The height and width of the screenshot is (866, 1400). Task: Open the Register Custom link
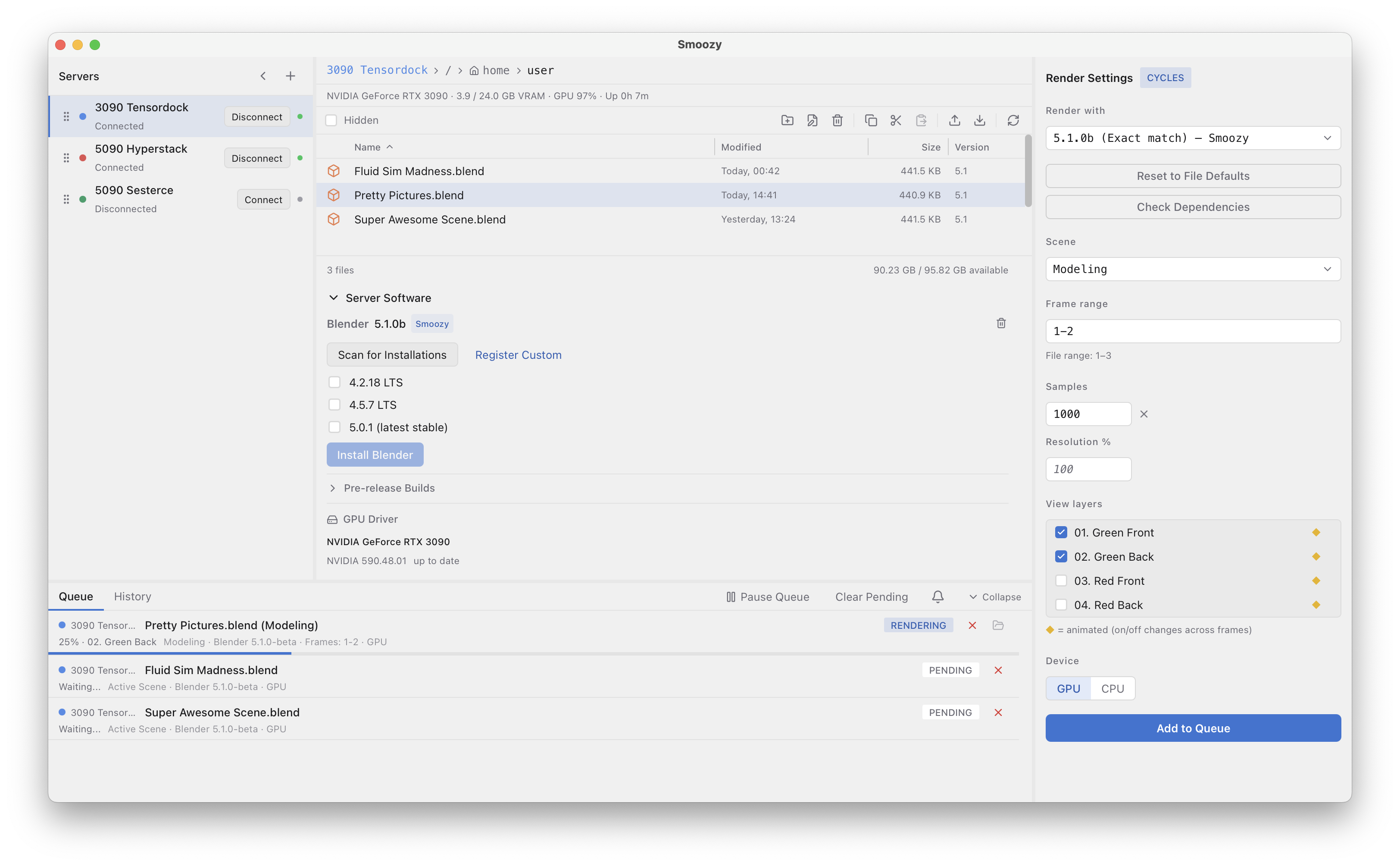[x=518, y=355]
